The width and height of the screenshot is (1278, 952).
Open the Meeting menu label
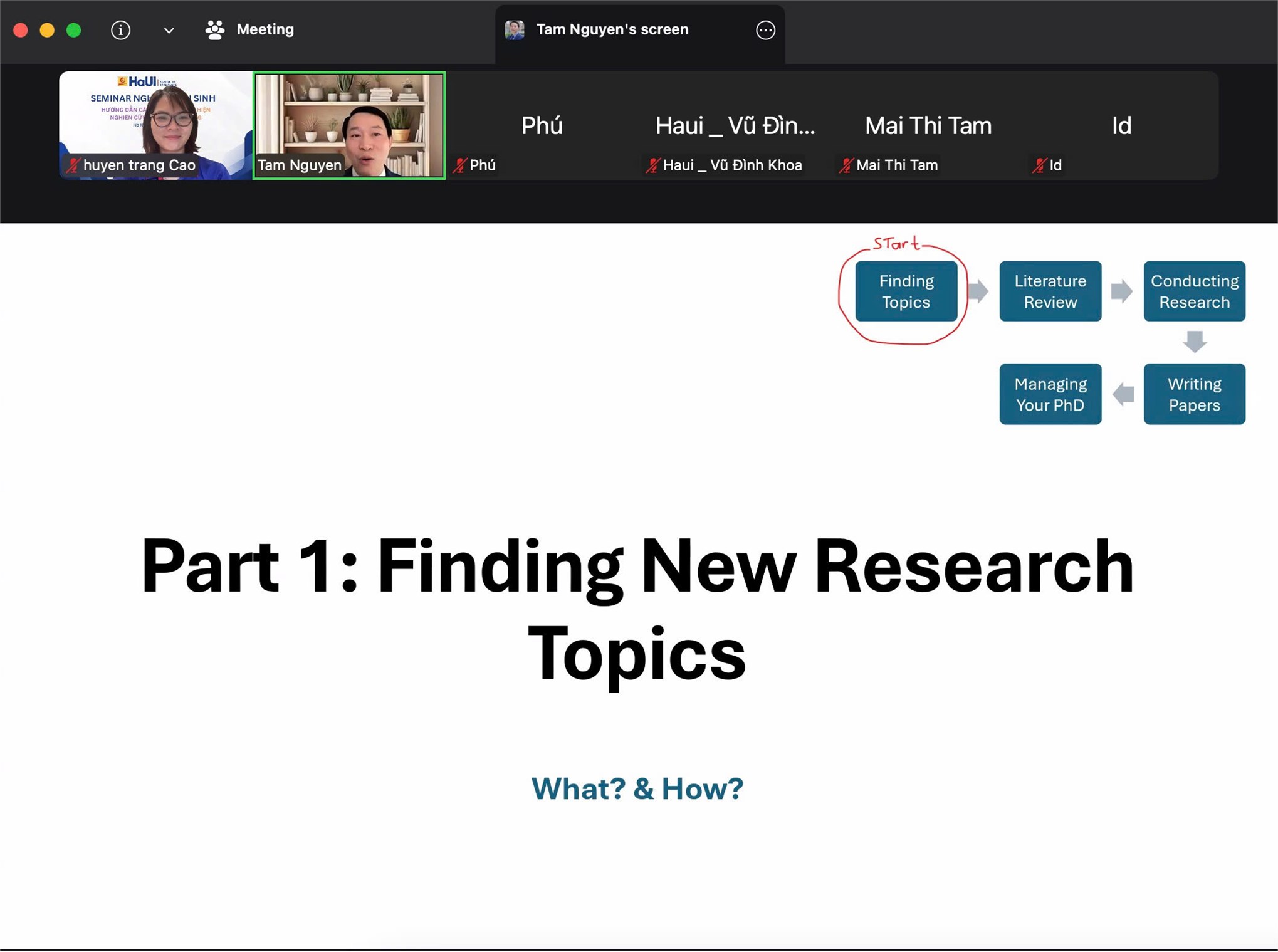tap(265, 29)
